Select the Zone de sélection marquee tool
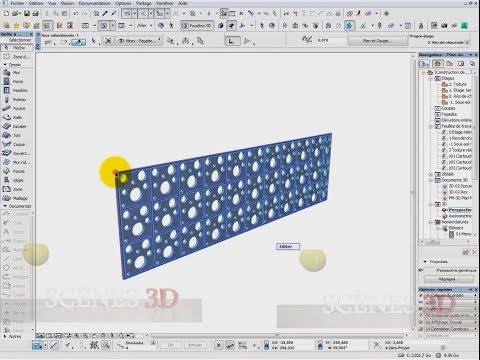Screen dimensions: 480x360 click(17, 57)
